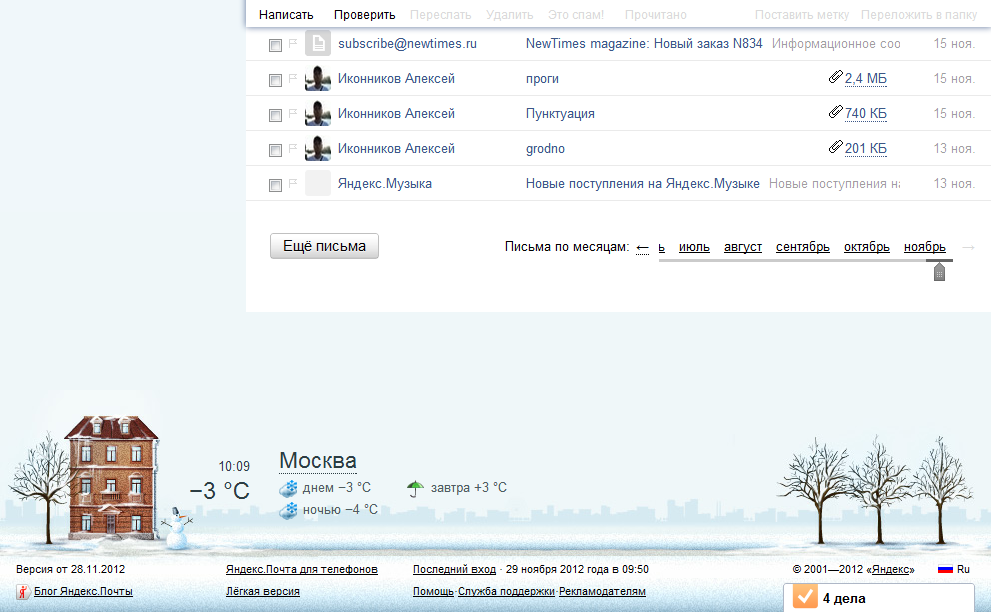Click paperclip icon next to 740 КБ
This screenshot has width=991, height=612.
(836, 112)
